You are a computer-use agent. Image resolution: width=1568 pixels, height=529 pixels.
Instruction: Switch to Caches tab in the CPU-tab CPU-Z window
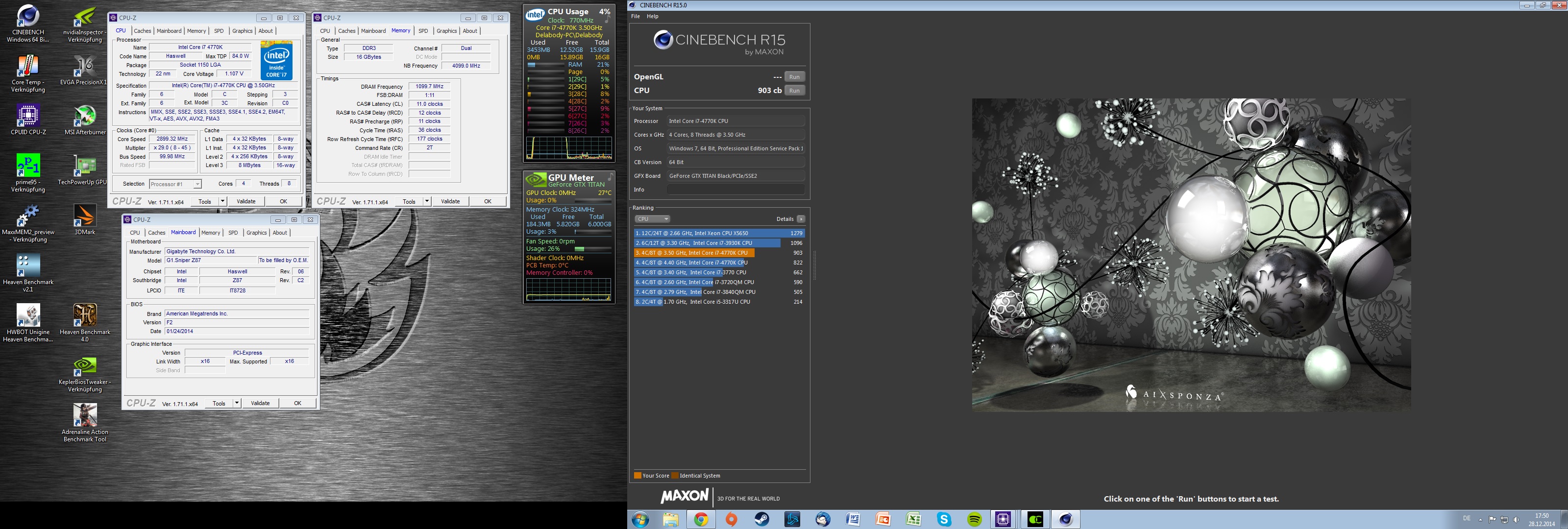(x=142, y=31)
